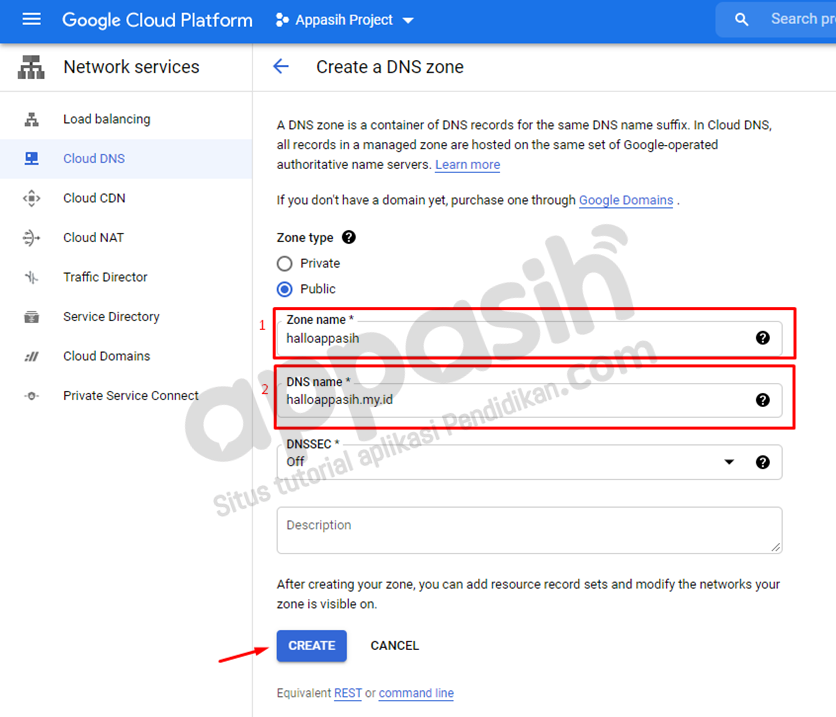
Task: Open Load balancing menu item
Action: [x=126, y=119]
